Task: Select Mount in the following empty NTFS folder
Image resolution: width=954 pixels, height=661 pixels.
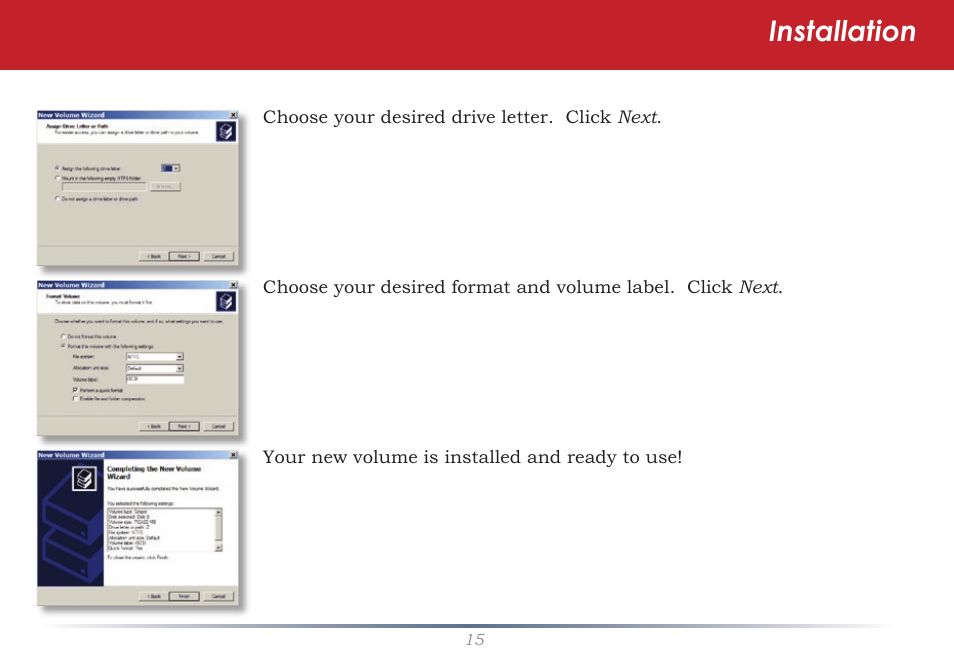Action: tap(58, 178)
